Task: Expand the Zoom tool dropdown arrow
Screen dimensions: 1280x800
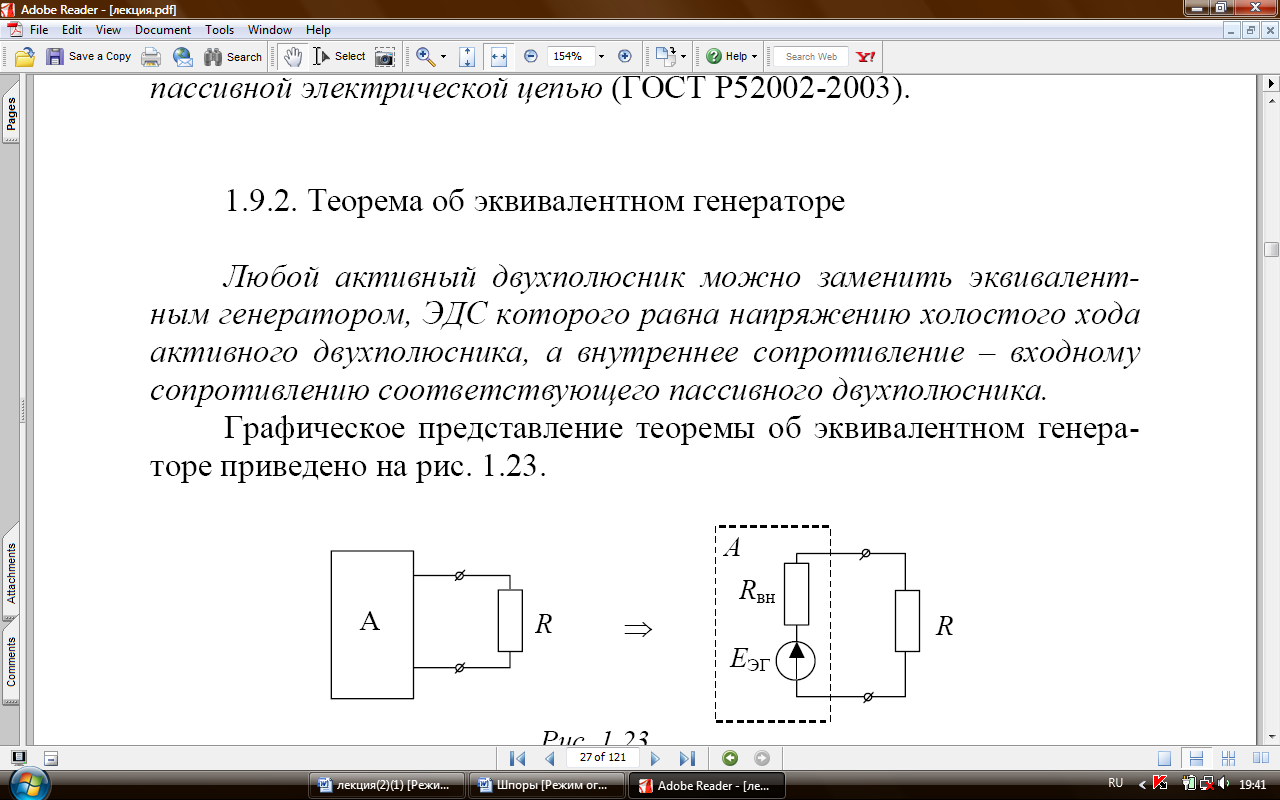Action: (x=443, y=57)
